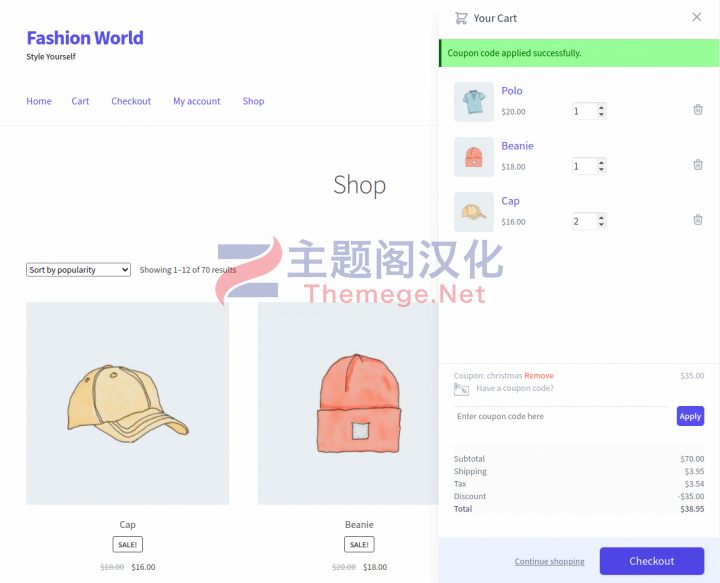Click the SALE! badge under Beanie
720x583 pixels.
(359, 544)
